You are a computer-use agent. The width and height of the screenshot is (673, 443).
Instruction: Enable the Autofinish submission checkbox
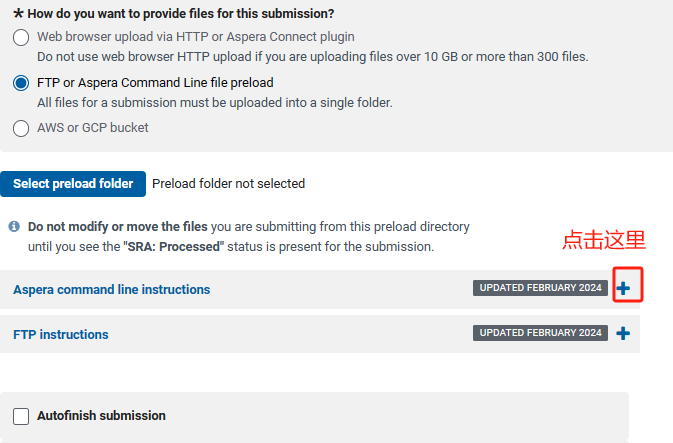pyautogui.click(x=21, y=416)
